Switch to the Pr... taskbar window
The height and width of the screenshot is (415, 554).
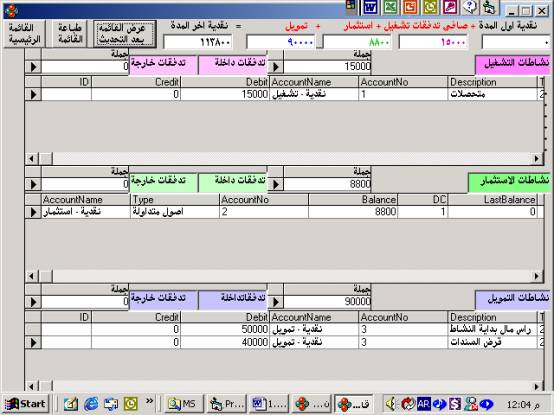point(226,404)
